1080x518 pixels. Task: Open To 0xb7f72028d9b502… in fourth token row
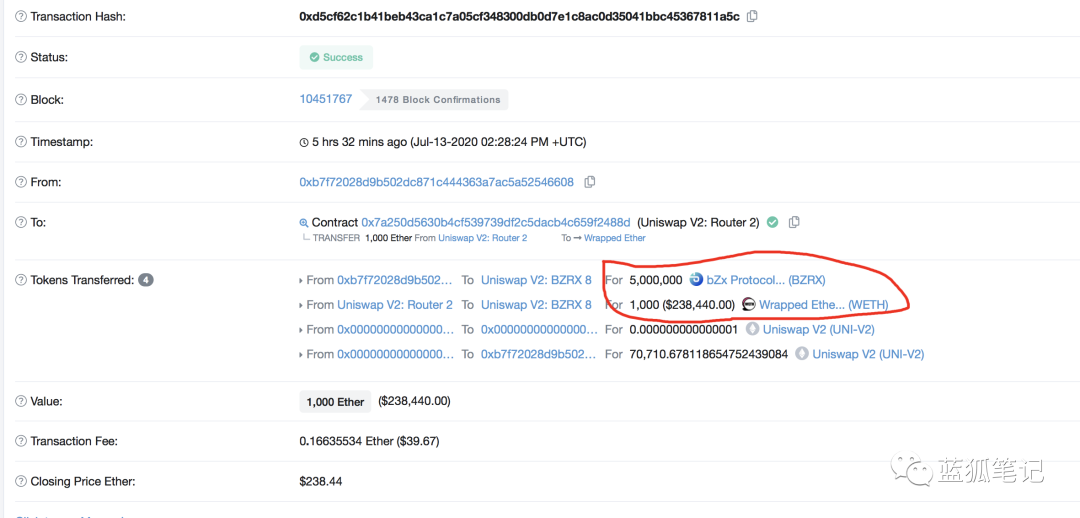(x=539, y=354)
